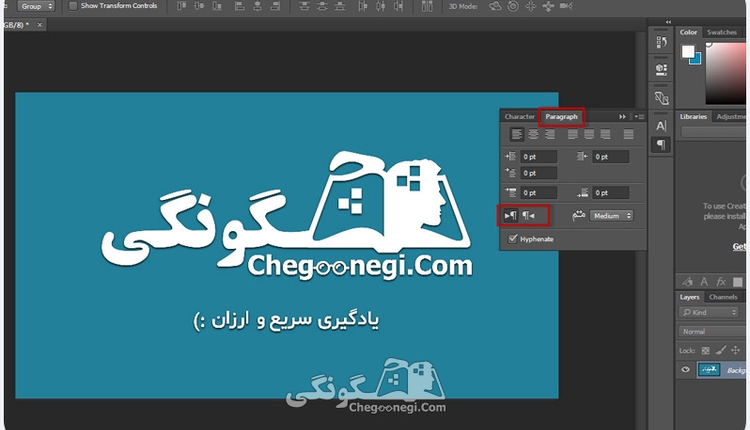Right align text in Paragraph panel

[x=550, y=134]
